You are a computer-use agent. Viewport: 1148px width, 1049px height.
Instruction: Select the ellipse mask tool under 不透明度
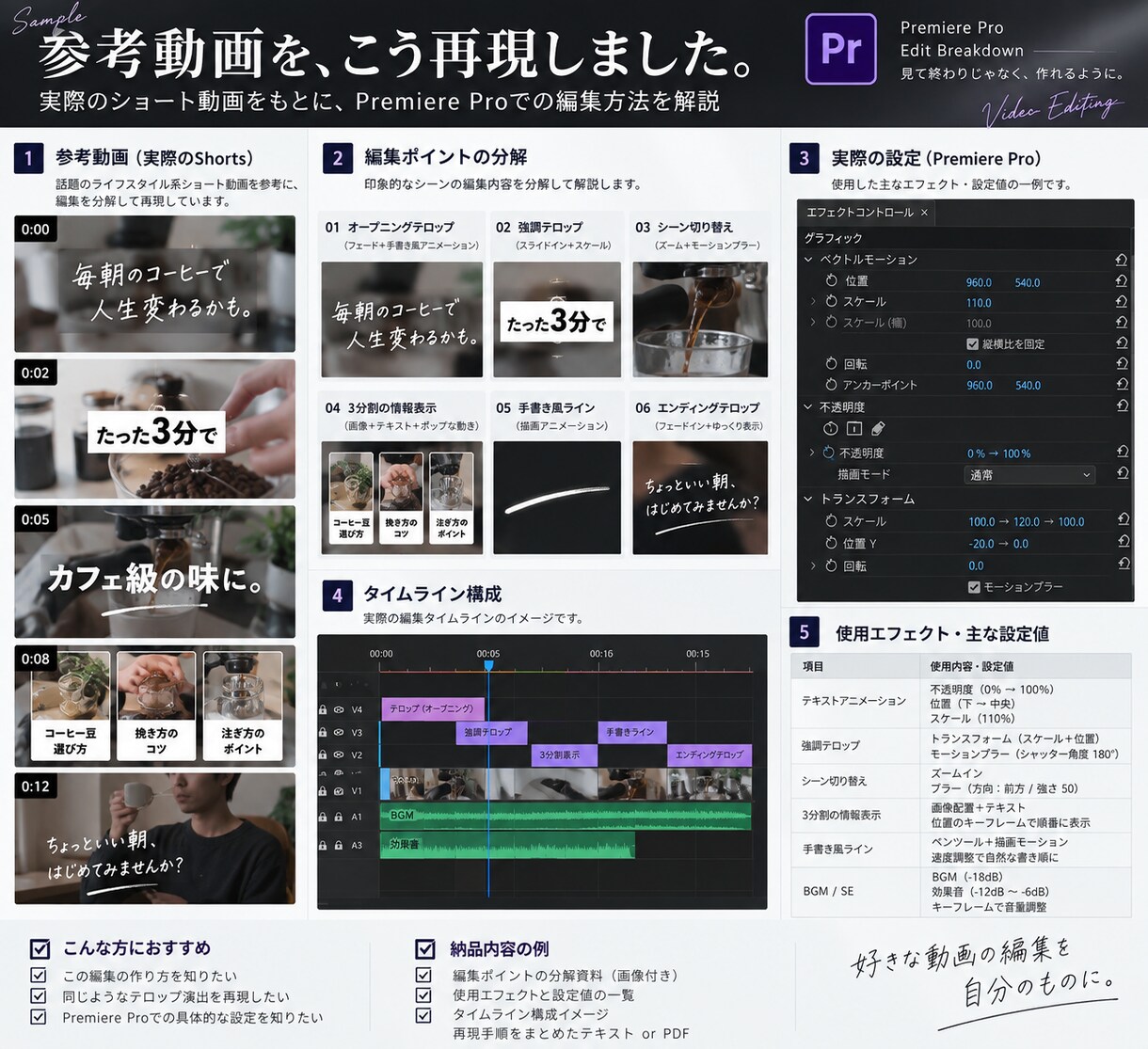pyautogui.click(x=831, y=428)
